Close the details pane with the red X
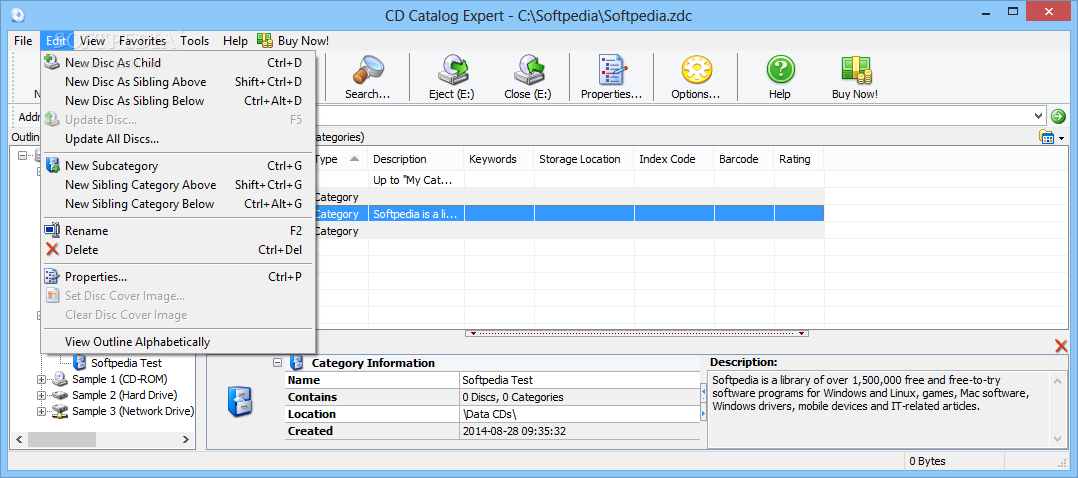1078x478 pixels. click(x=1061, y=346)
